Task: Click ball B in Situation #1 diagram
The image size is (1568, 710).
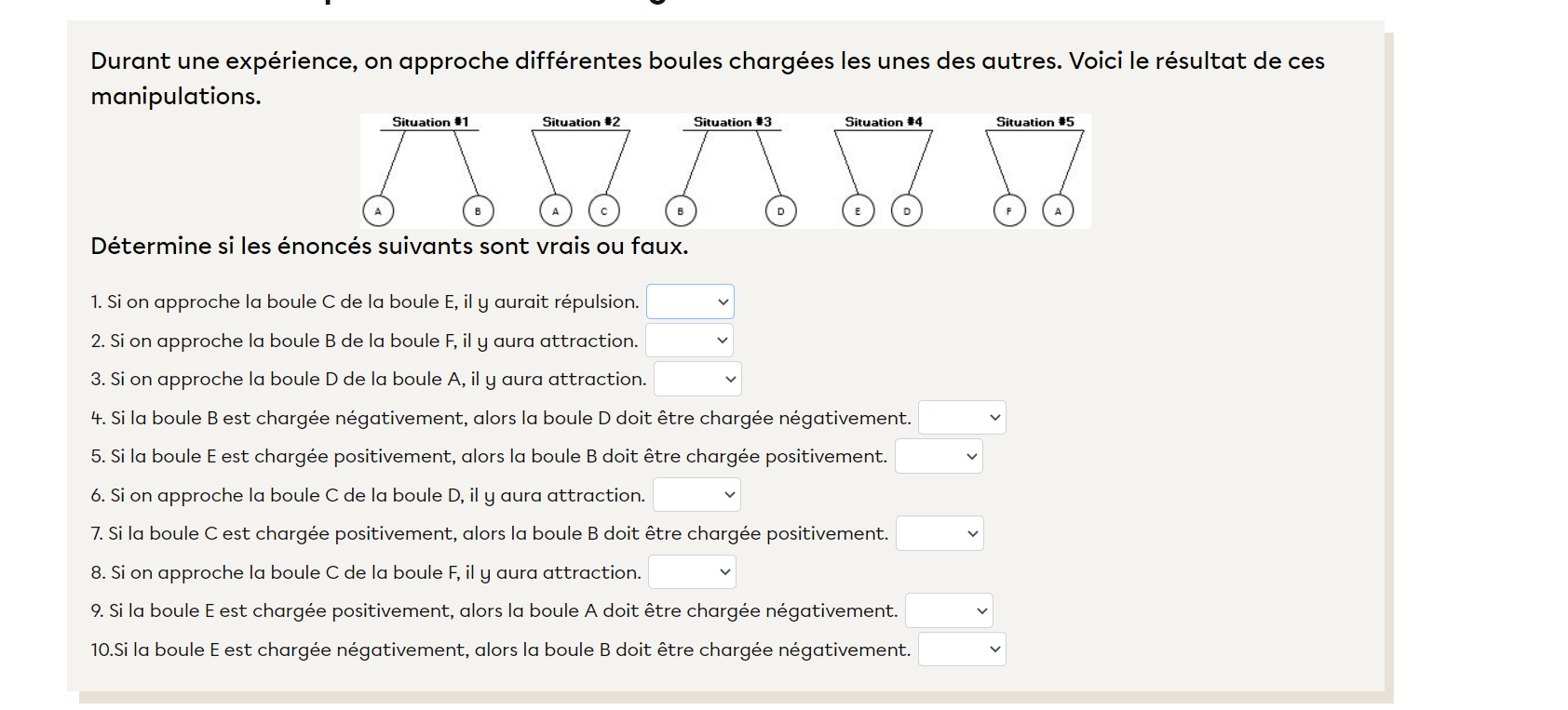Action: tap(478, 211)
